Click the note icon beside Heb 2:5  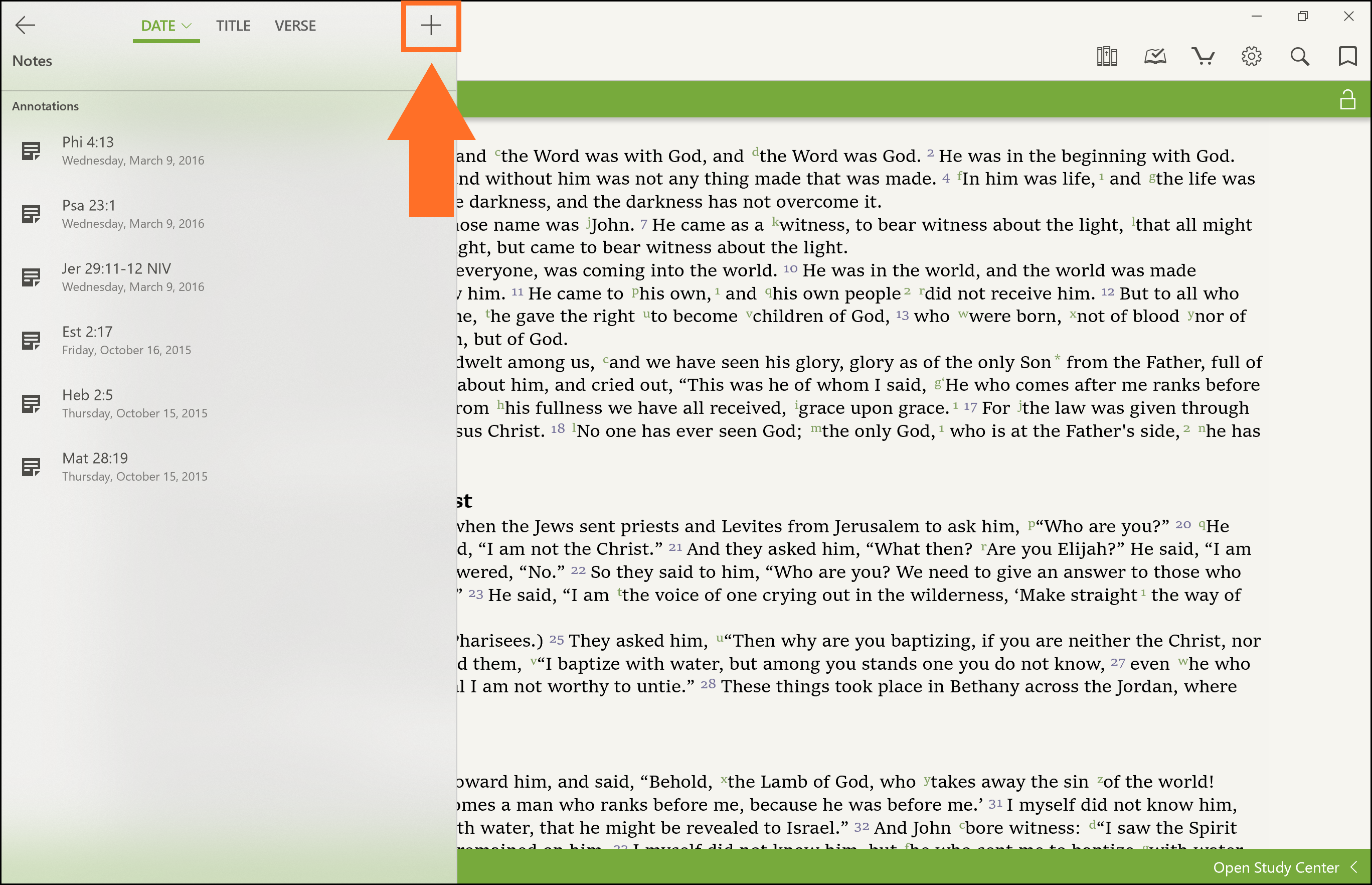pyautogui.click(x=31, y=404)
